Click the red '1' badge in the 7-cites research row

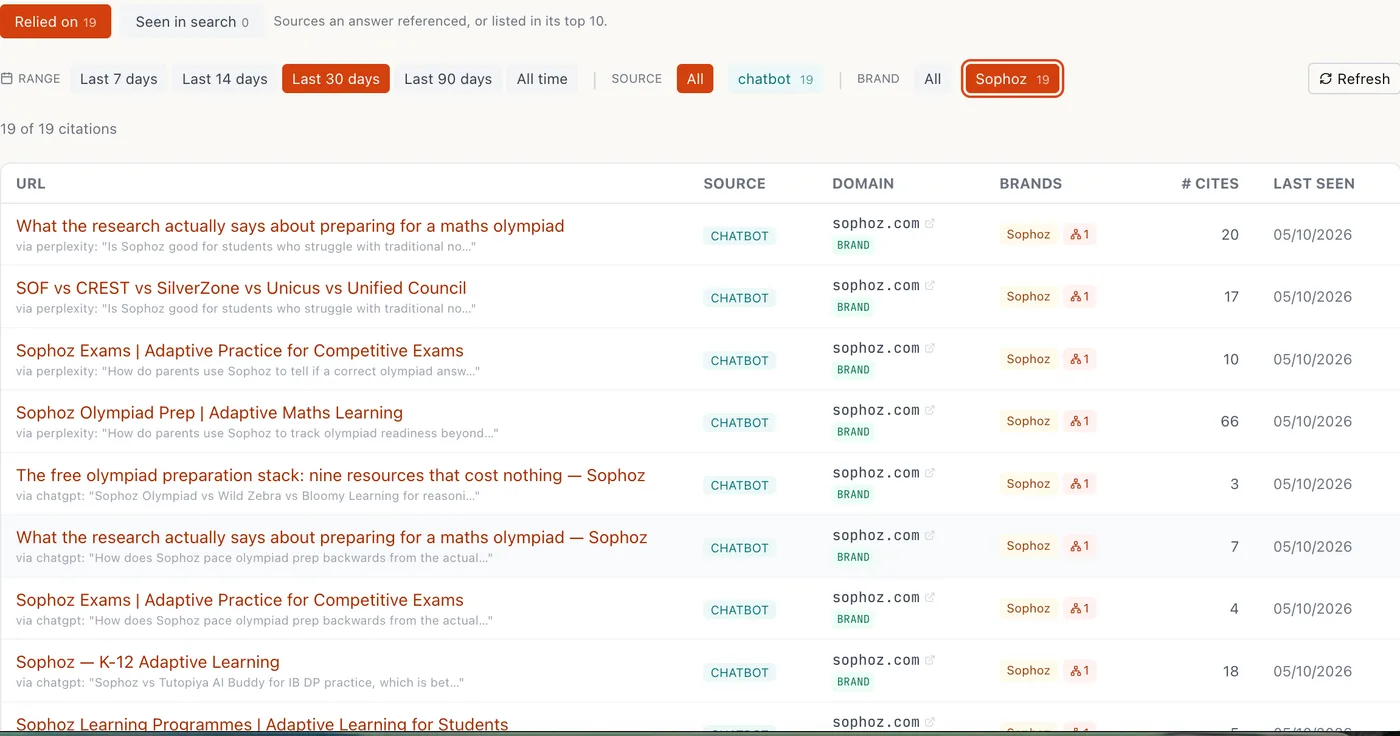1080,546
